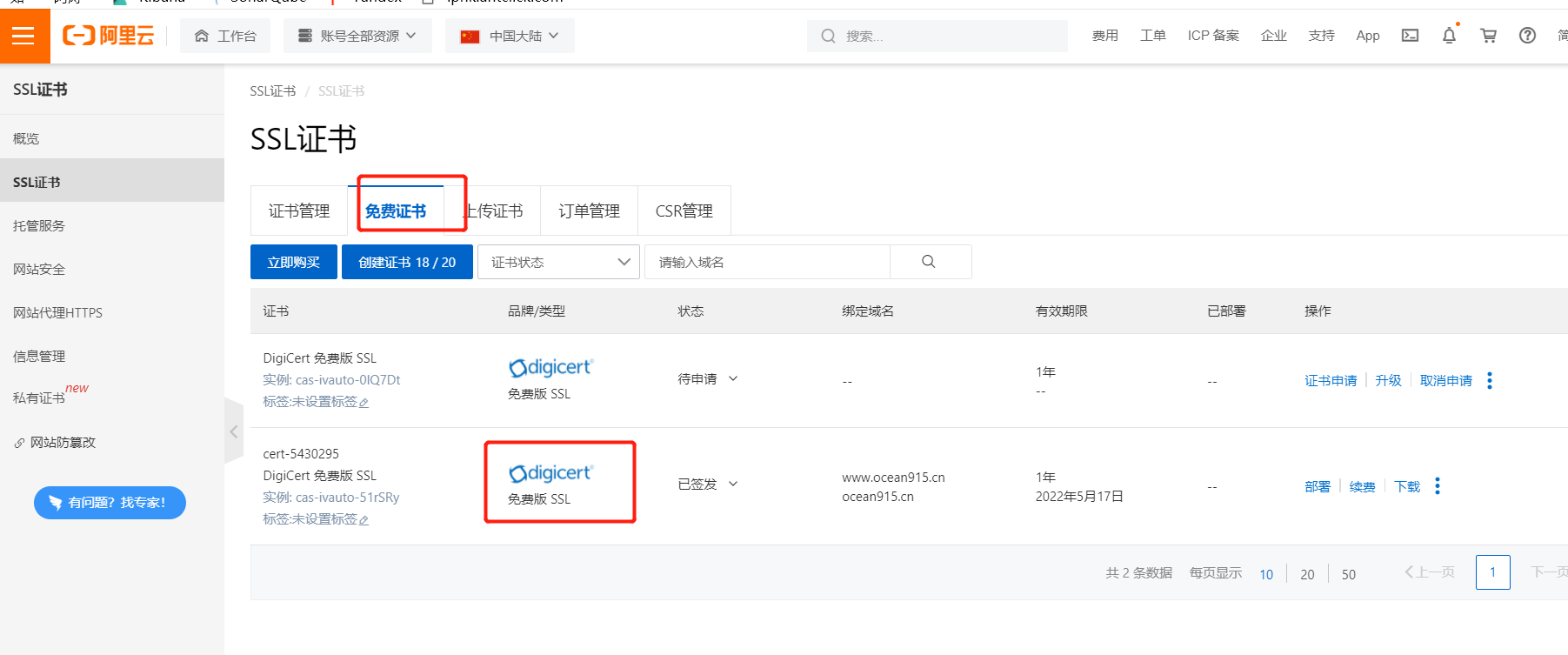
Task: Click the domain search magnifier button
Action: click(x=929, y=262)
